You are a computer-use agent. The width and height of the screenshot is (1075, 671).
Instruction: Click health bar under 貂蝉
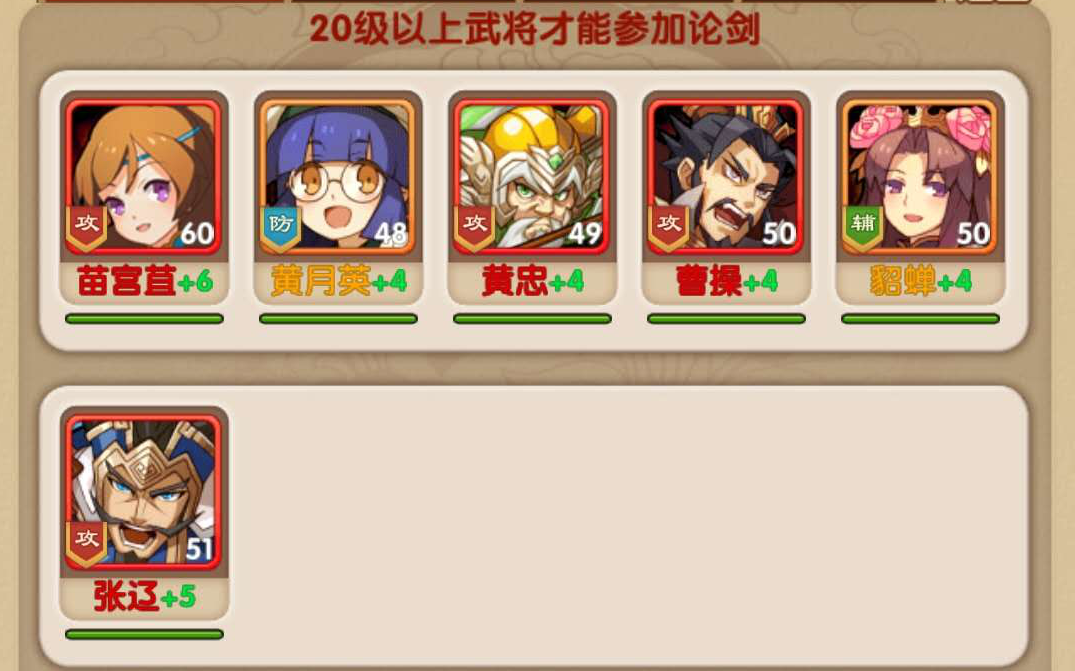click(920, 319)
